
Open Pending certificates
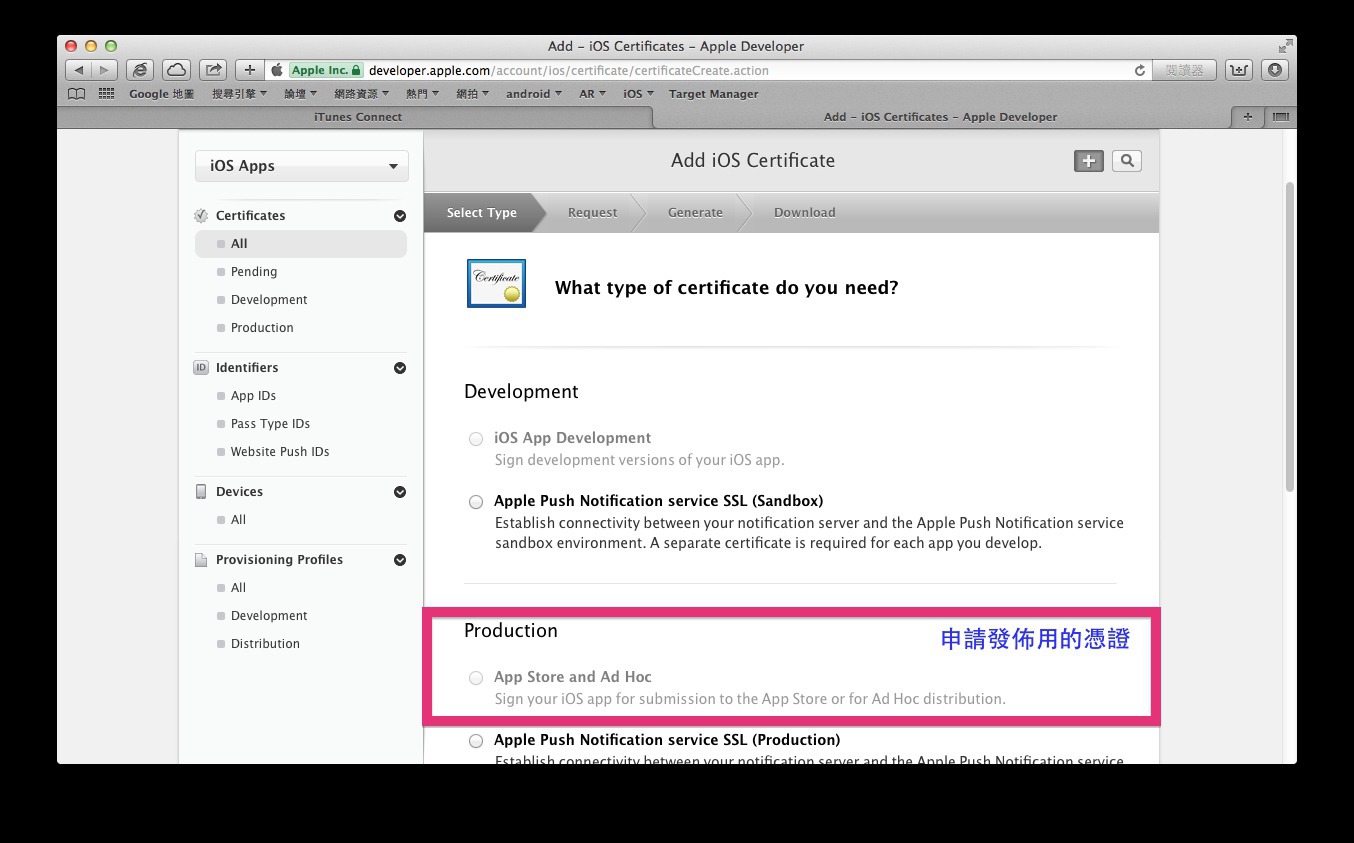click(254, 272)
